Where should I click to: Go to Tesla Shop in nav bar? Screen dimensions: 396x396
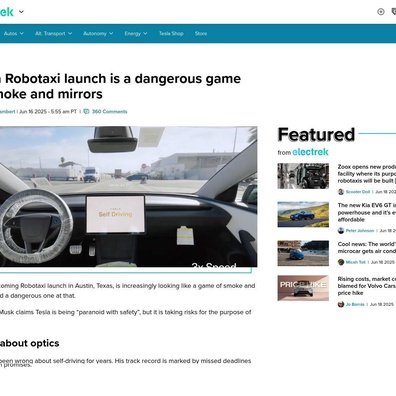171,34
